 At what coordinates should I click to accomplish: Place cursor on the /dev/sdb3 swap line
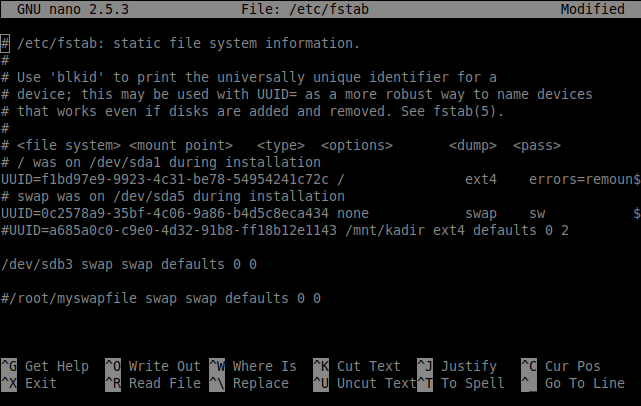click(x=129, y=264)
